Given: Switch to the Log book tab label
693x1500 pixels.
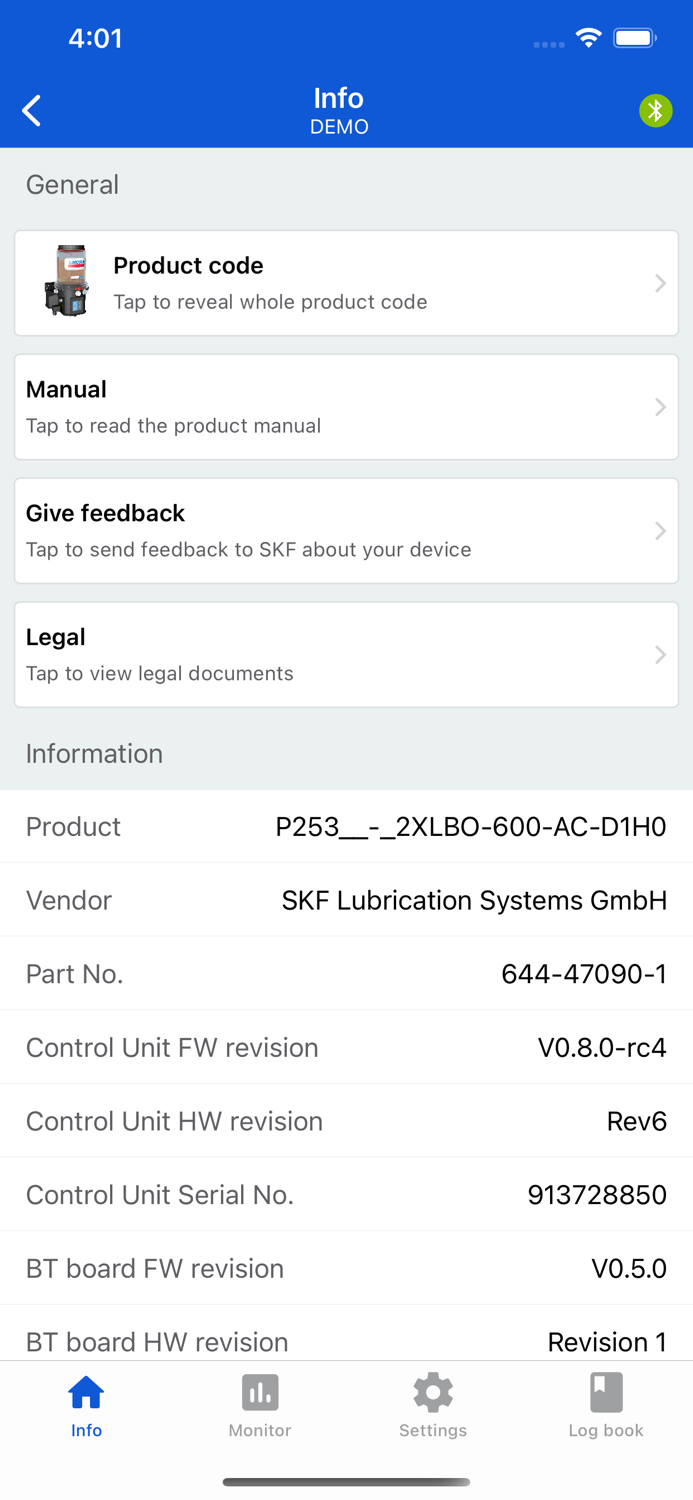Looking at the screenshot, I should click(606, 1430).
